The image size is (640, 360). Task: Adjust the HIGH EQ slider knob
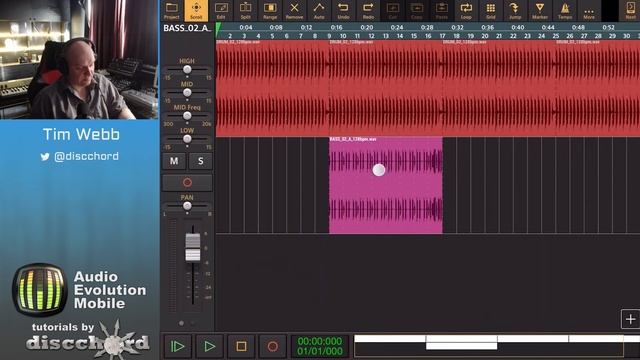[x=187, y=69]
